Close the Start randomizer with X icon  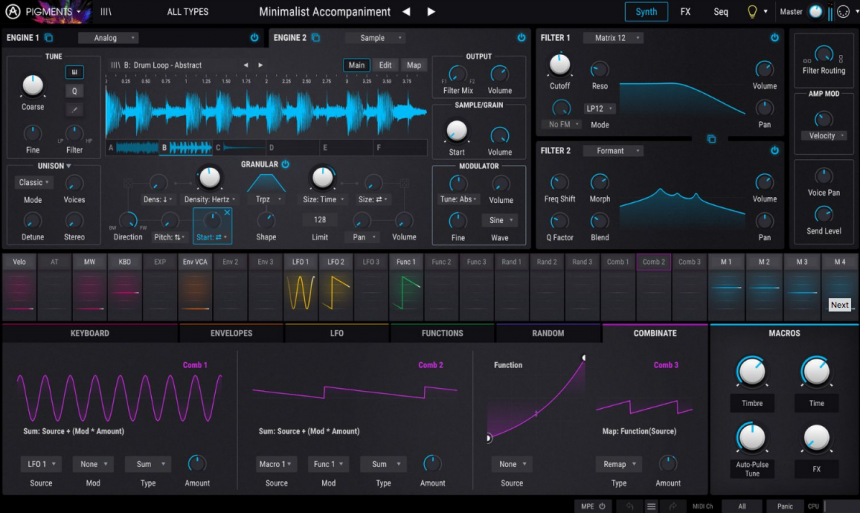pos(227,213)
